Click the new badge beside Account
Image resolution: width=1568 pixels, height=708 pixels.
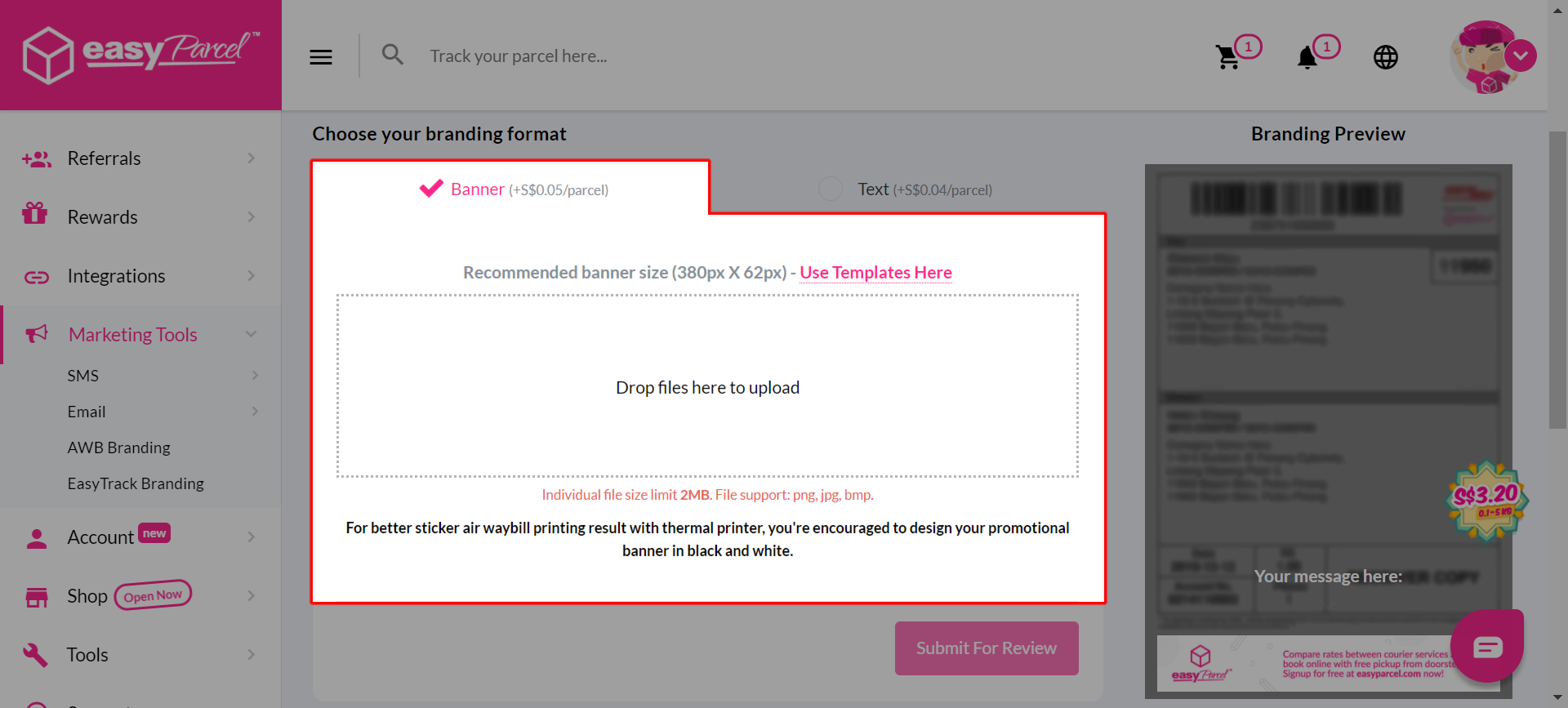click(x=154, y=533)
